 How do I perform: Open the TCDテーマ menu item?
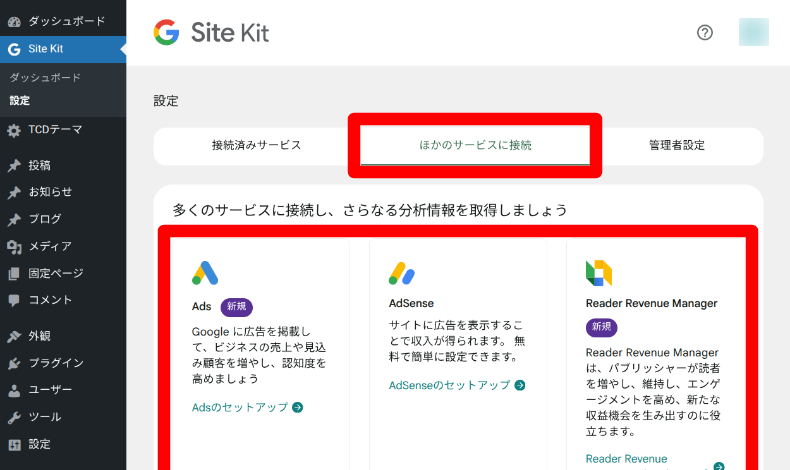pyautogui.click(x=63, y=130)
